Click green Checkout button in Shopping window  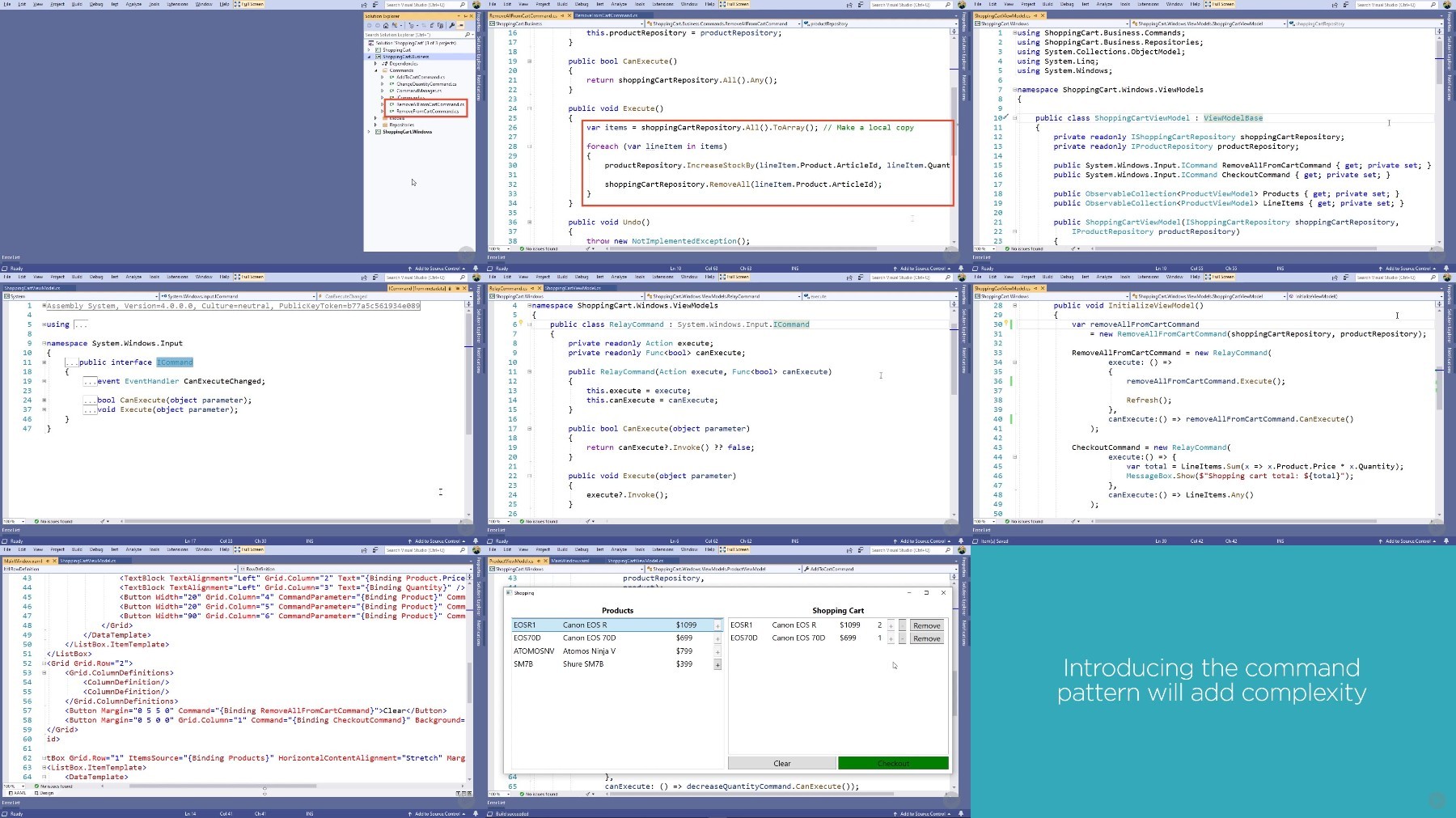pos(893,763)
